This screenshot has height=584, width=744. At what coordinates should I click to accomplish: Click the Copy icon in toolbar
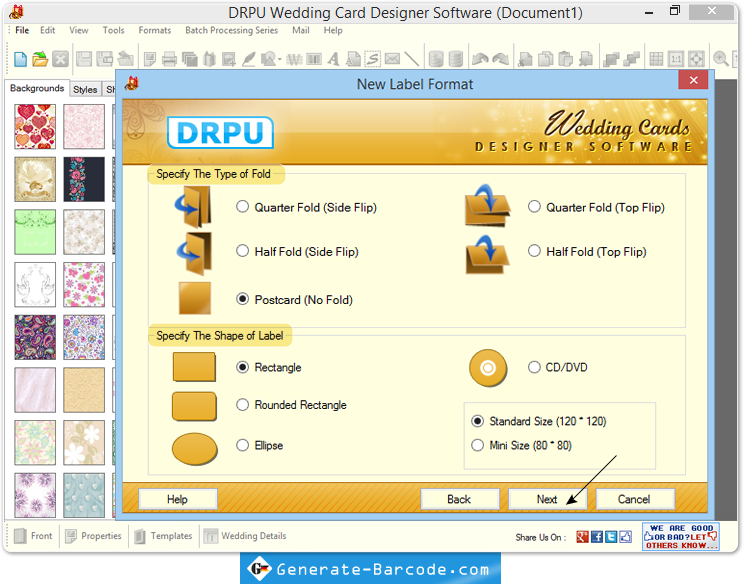click(x=545, y=59)
